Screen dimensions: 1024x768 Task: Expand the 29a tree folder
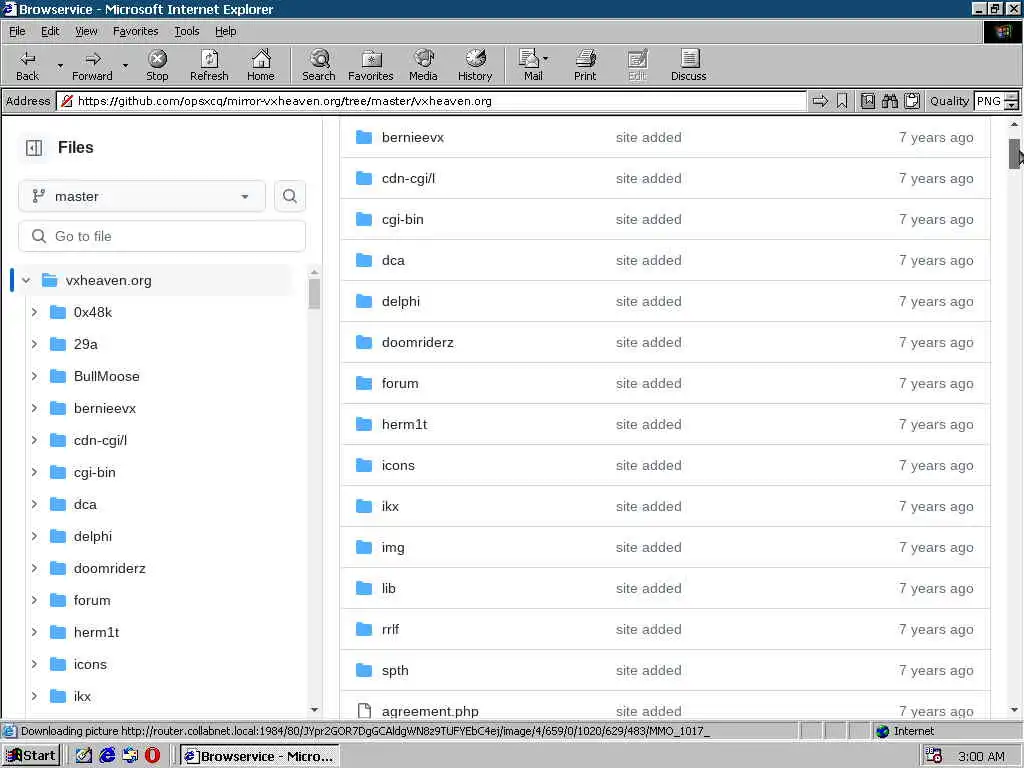(35, 344)
